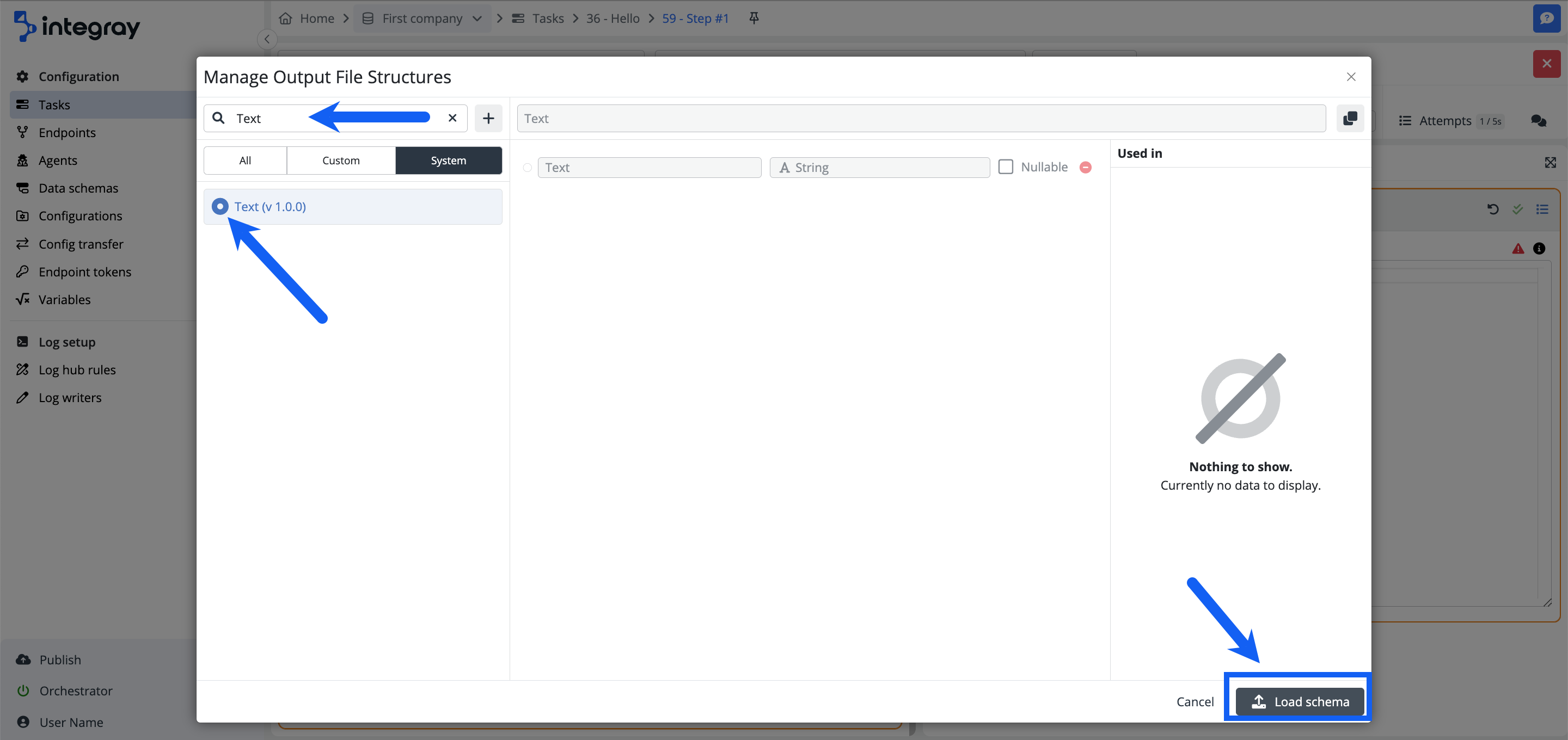Clear the search field with the X icon
This screenshot has width=1568, height=740.
pos(452,118)
